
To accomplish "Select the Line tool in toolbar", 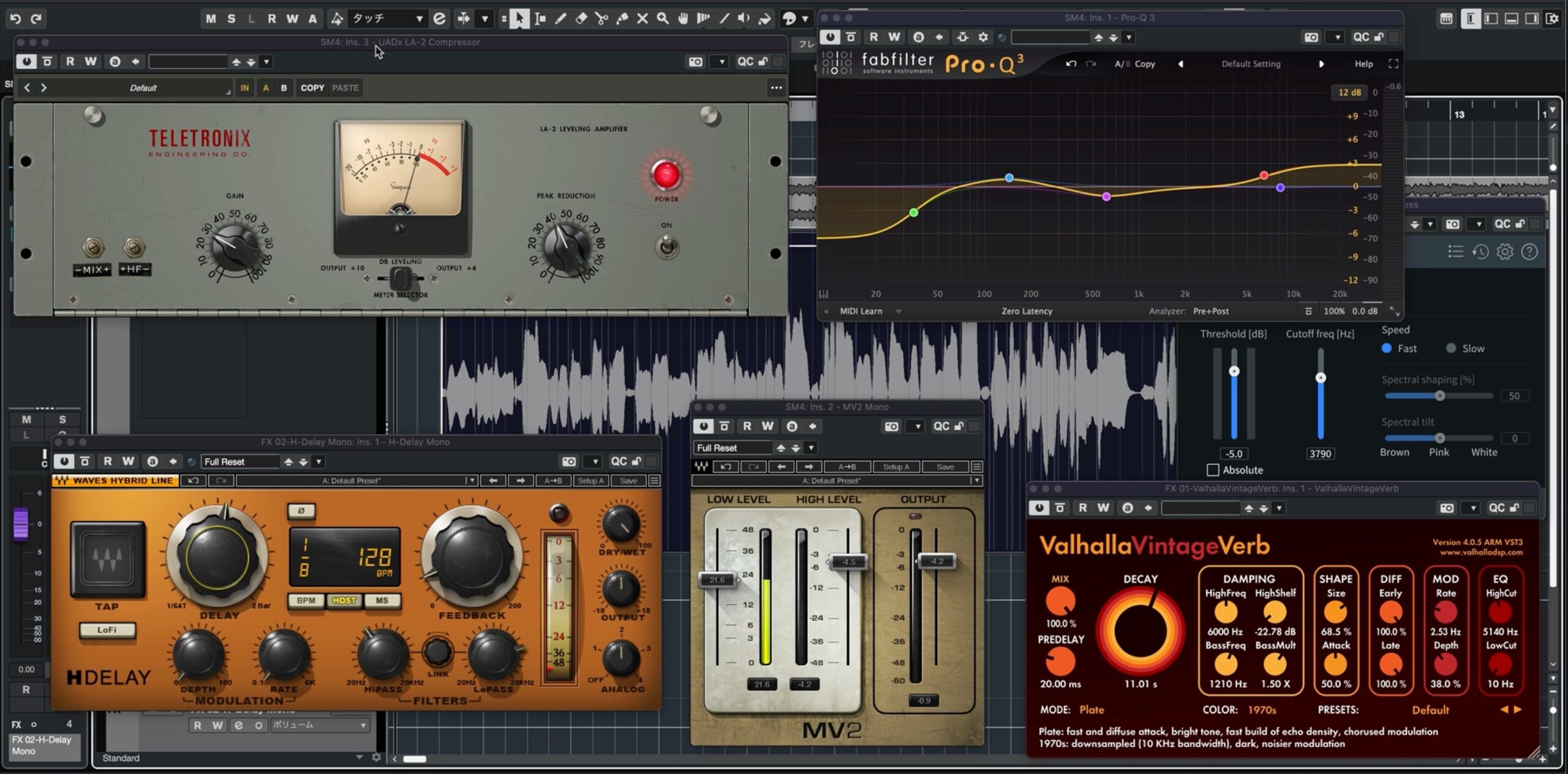I will pyautogui.click(x=724, y=18).
